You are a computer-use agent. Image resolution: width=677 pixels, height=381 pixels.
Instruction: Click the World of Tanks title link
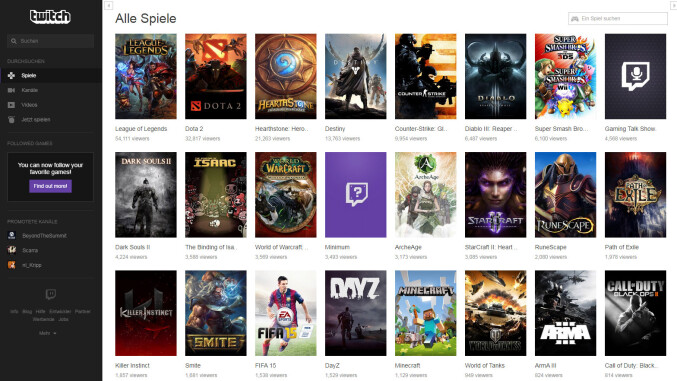[485, 365]
